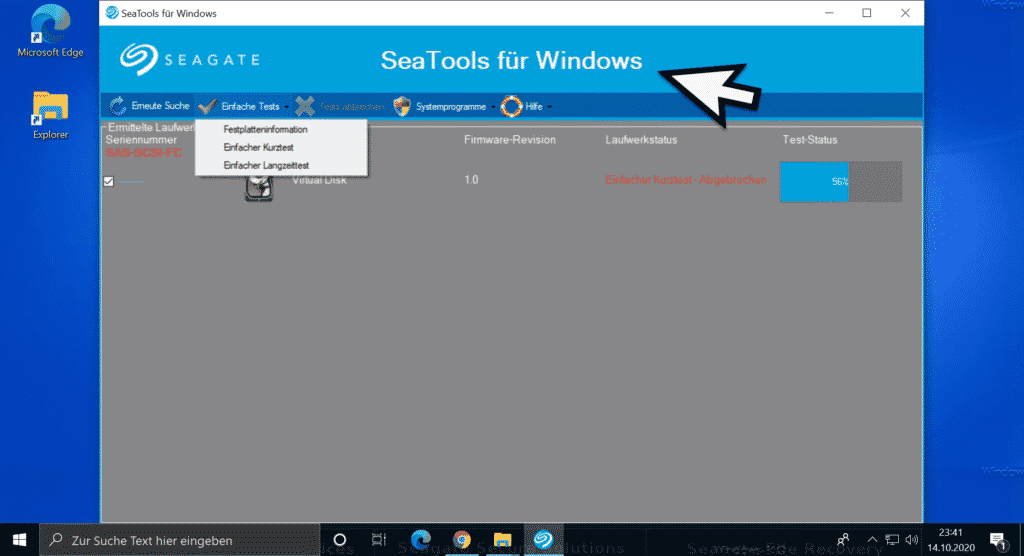Image resolution: width=1024 pixels, height=556 pixels.
Task: Expand the Systemprogramme dropdown arrow
Action: click(493, 107)
